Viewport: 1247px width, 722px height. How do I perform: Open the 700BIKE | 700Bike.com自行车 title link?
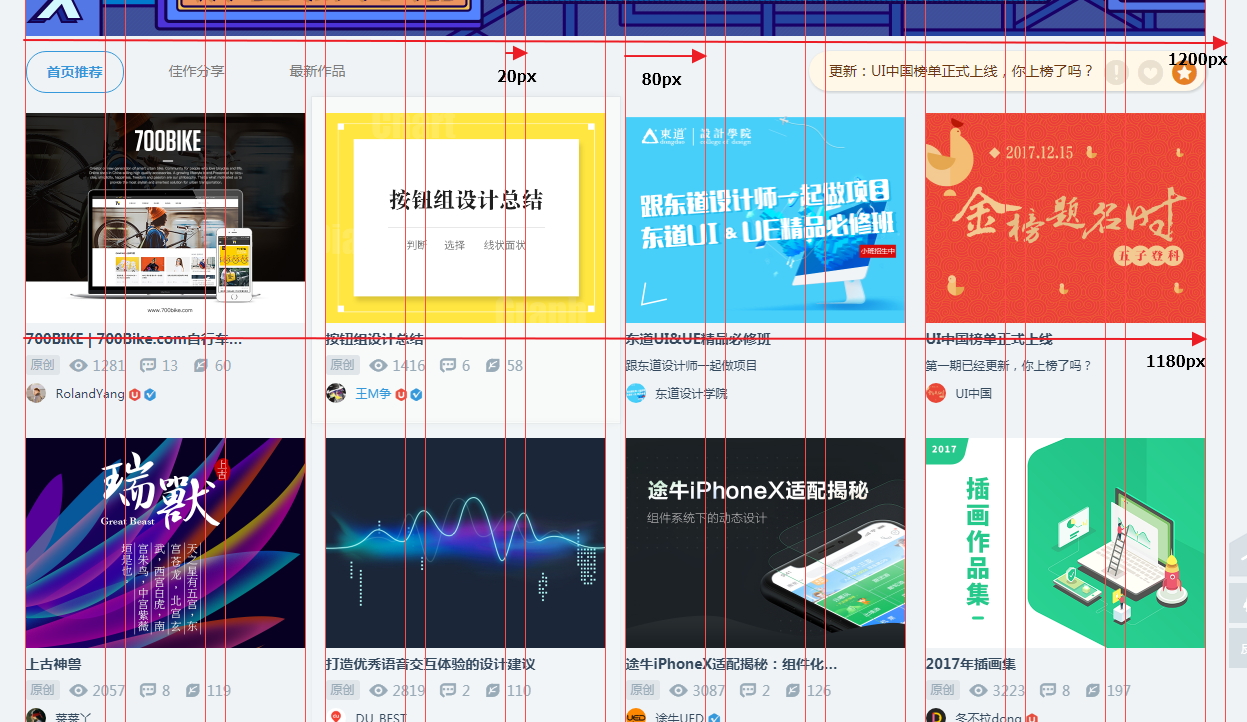tap(134, 339)
